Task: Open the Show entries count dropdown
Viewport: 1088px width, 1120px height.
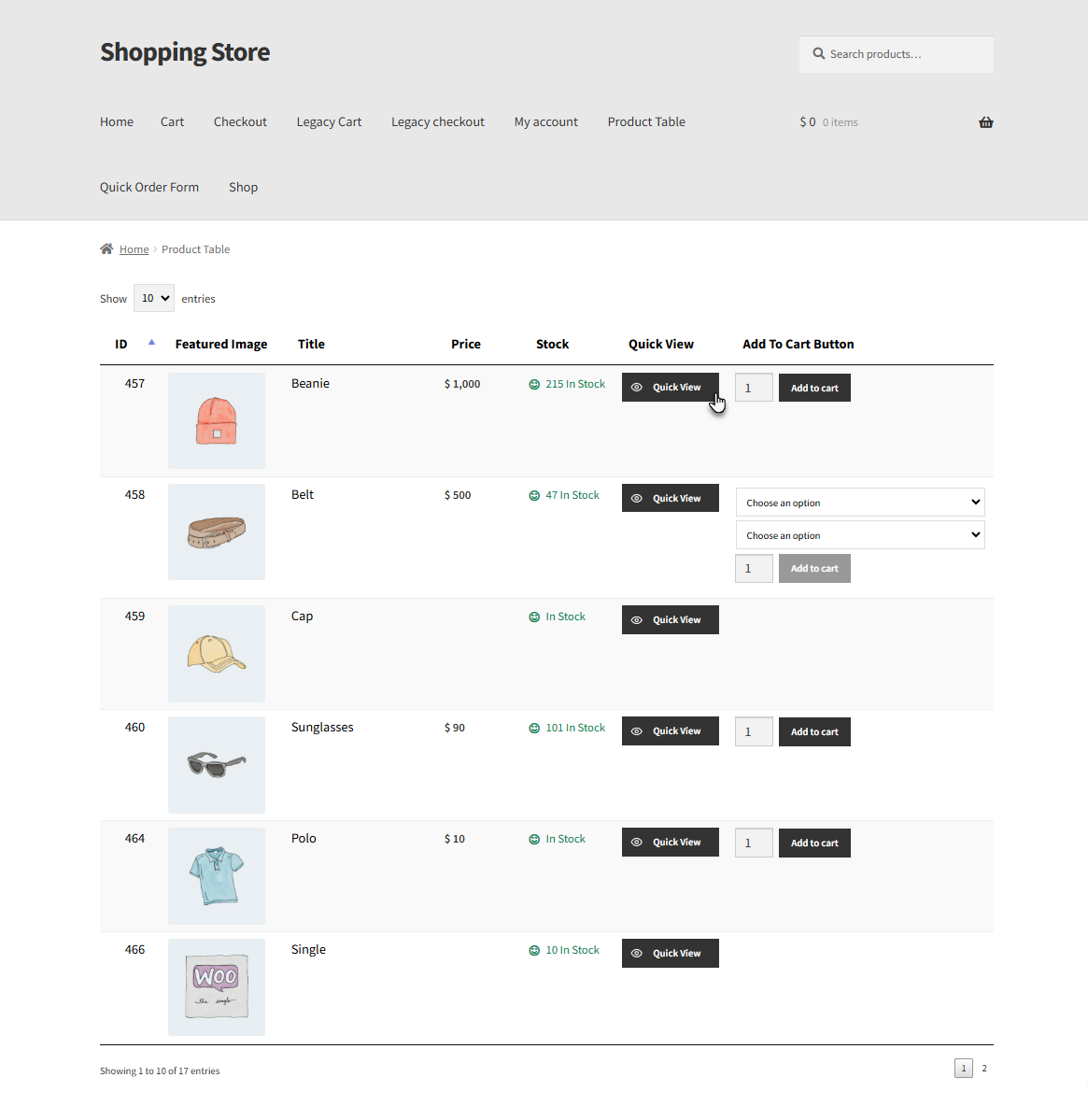Action: coord(153,298)
